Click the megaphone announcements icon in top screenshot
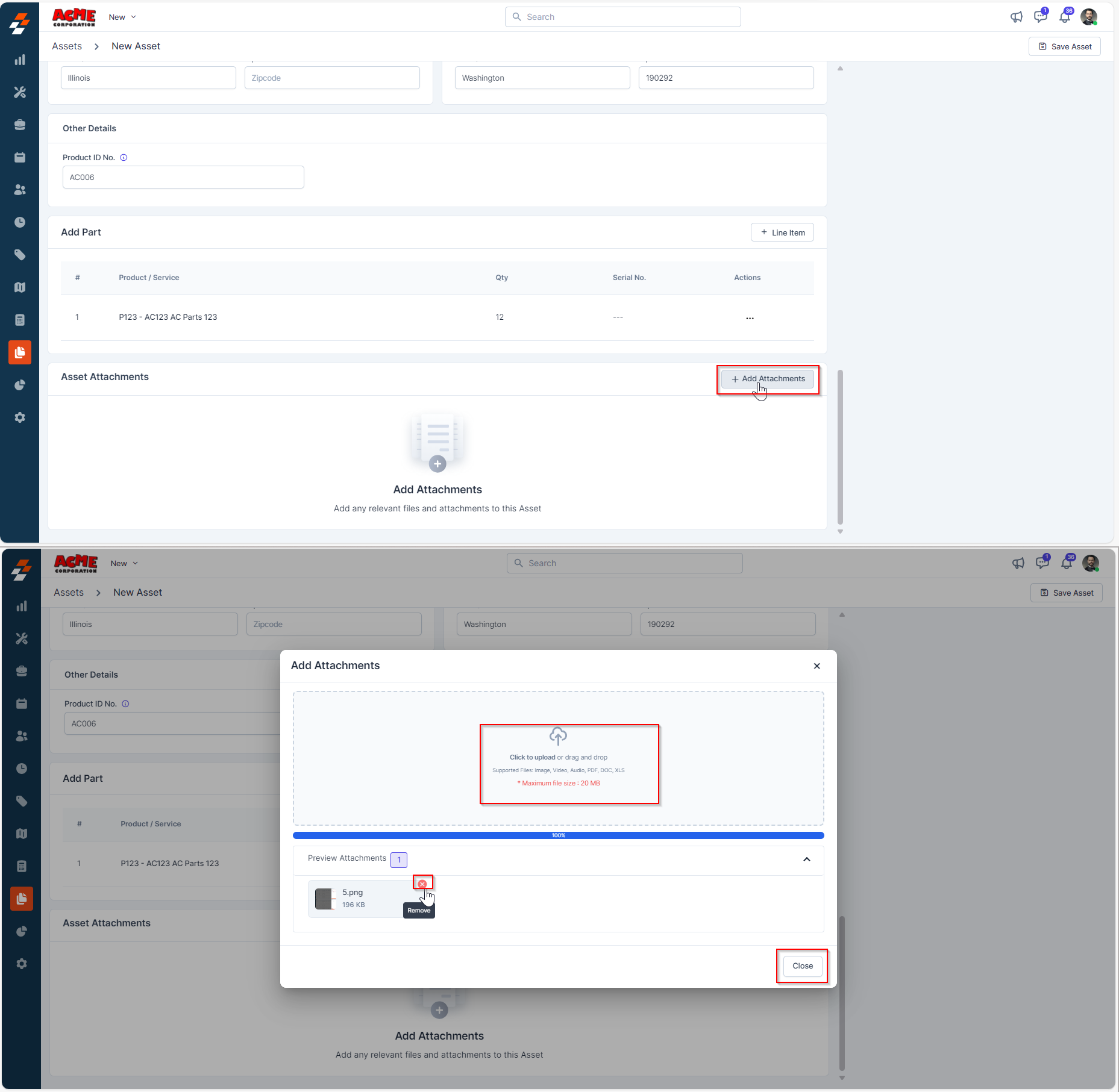1119x1092 pixels. click(1017, 17)
